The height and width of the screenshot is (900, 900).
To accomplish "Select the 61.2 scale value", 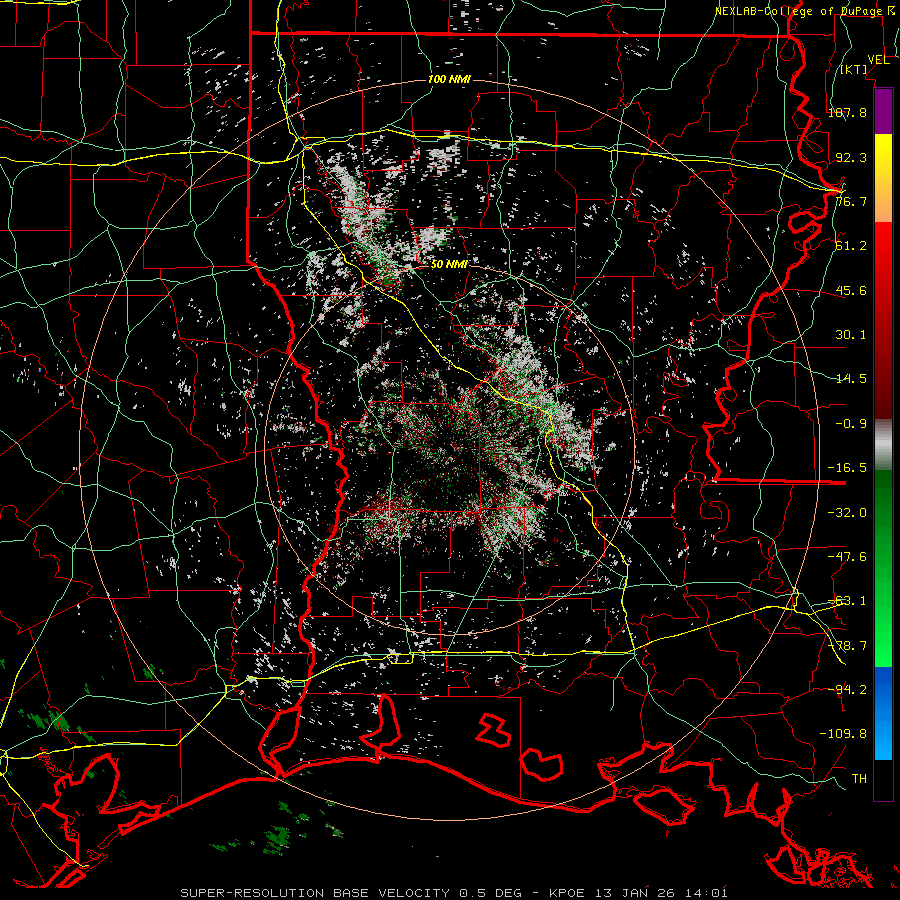I will (851, 246).
